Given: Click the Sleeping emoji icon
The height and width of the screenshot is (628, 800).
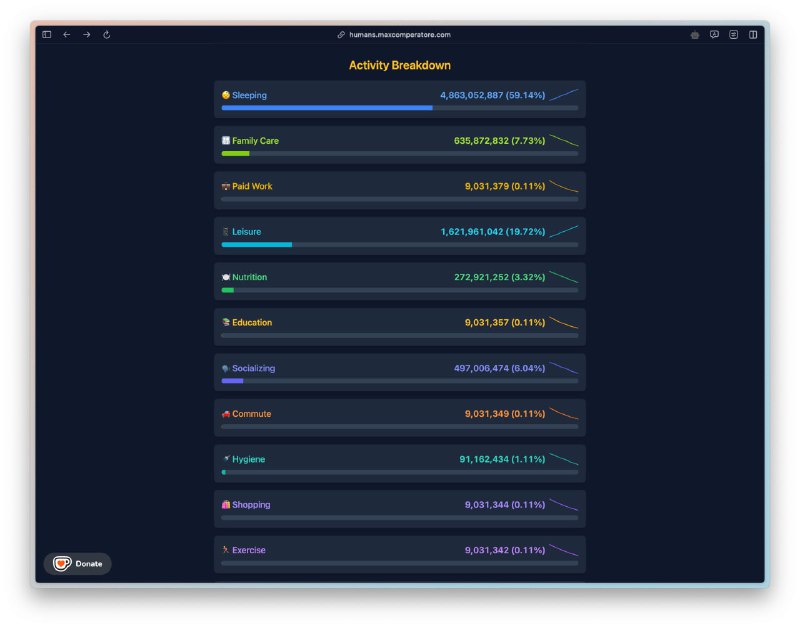Looking at the screenshot, I should click(226, 96).
